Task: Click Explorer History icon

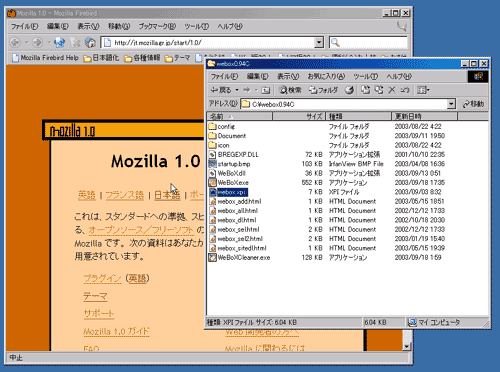Action: pos(349,90)
